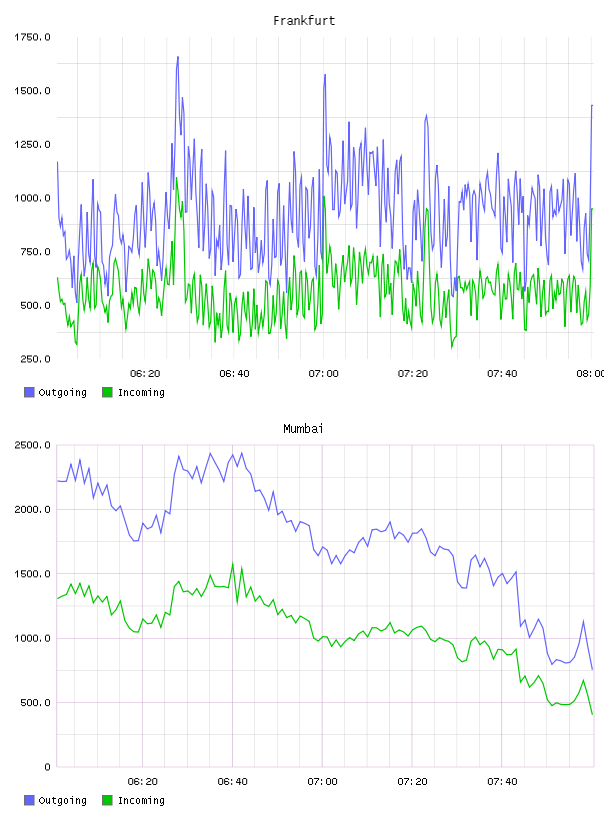Viewport: 608px width, 816px height.
Task: Click the 1500.0 label on Frankfurt's y-axis
Action: 32,91
